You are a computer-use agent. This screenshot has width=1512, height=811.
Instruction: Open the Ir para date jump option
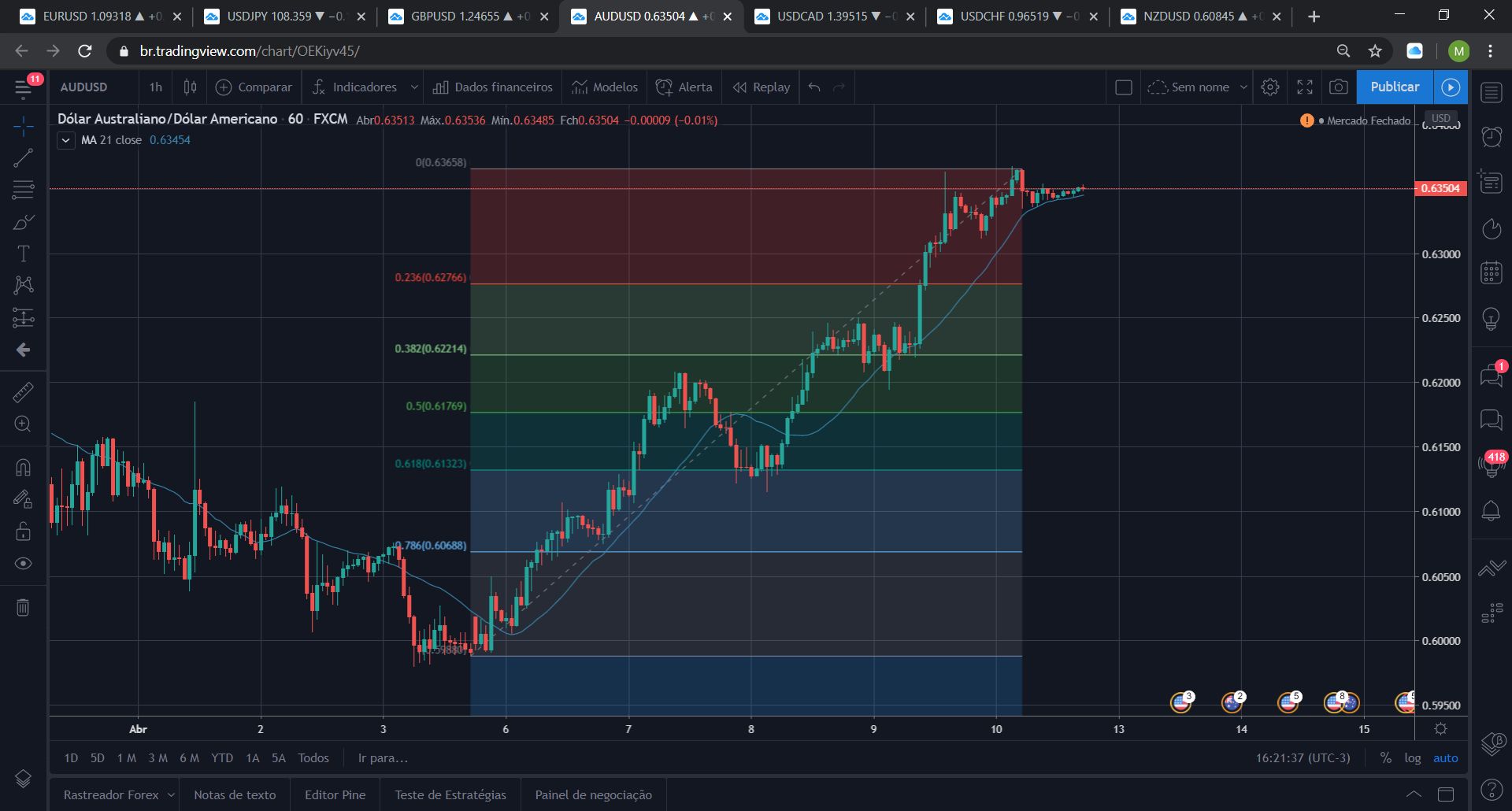383,757
